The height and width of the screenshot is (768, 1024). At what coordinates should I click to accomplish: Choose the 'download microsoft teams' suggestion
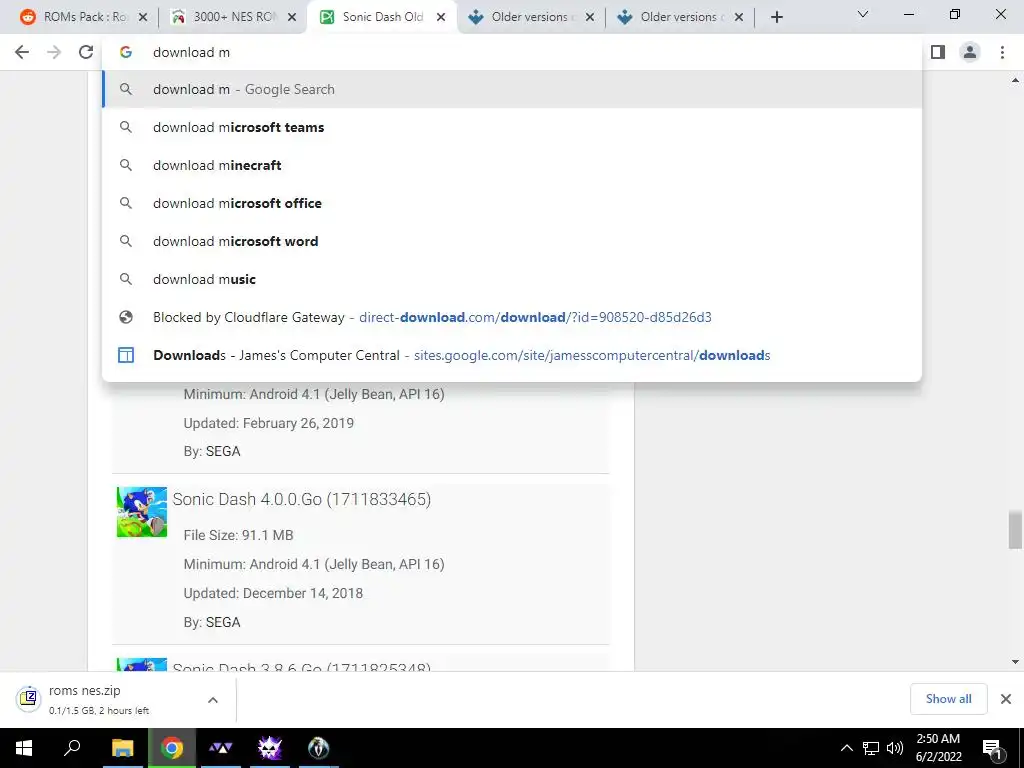coord(512,127)
